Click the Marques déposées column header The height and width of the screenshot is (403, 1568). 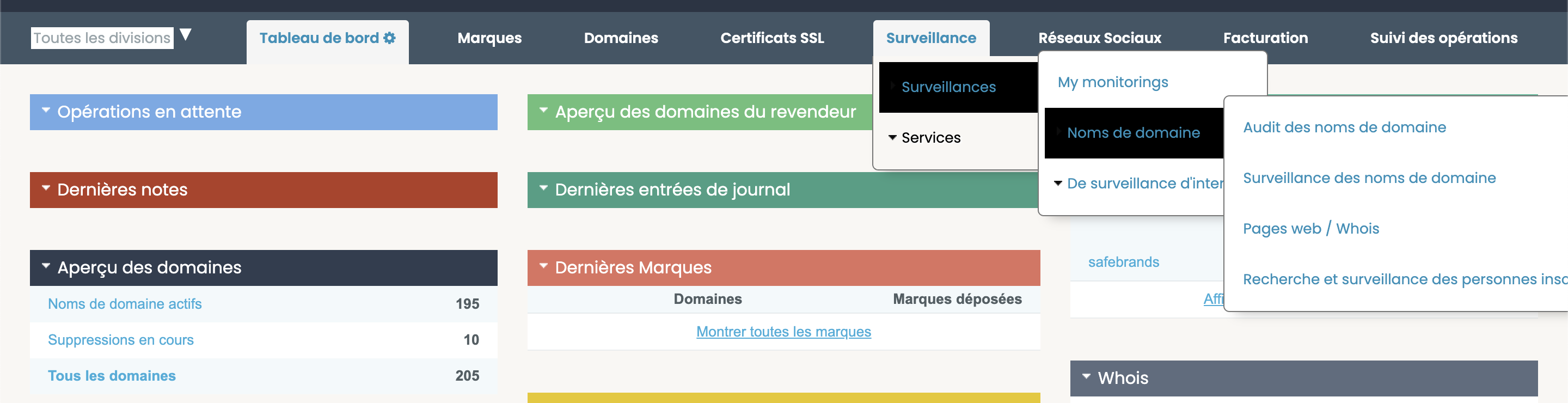[x=957, y=299]
